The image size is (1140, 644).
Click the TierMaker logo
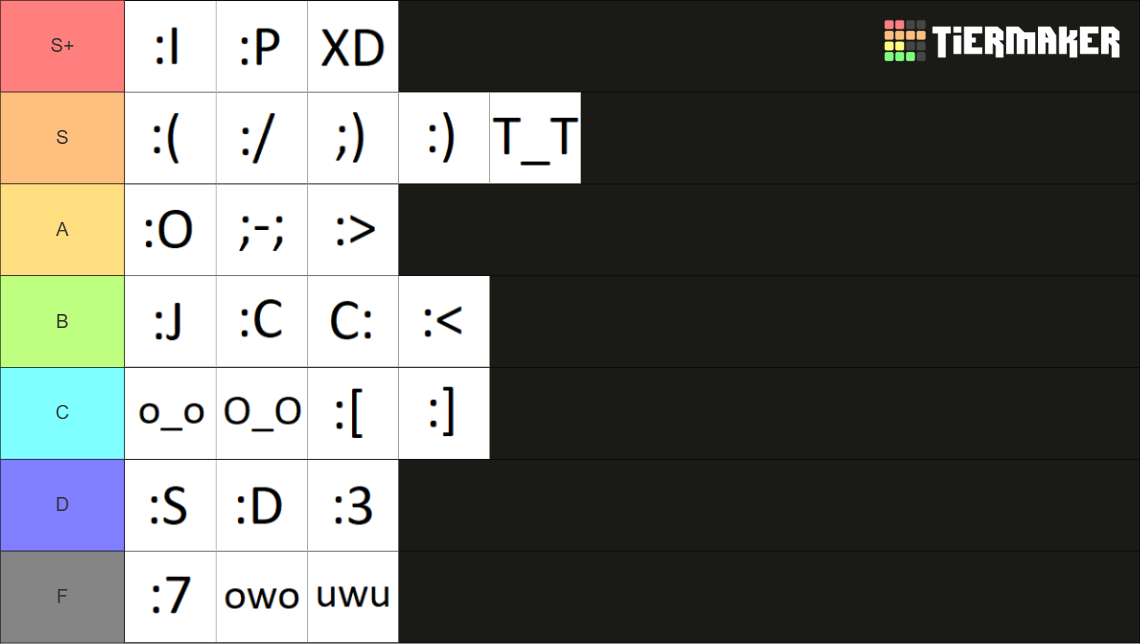pos(1002,41)
